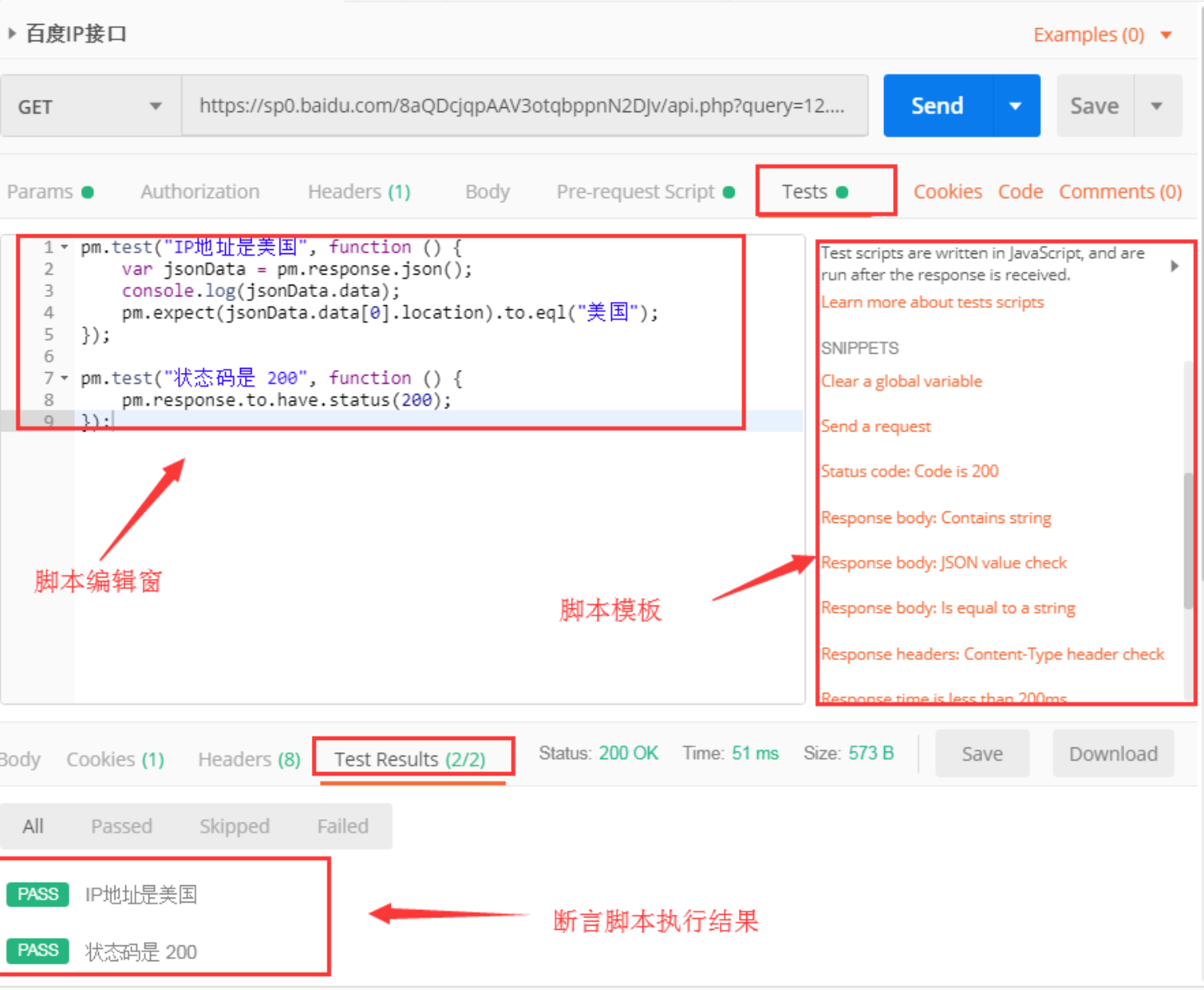Open Comments (0) link
1204x990 pixels.
click(x=1120, y=191)
